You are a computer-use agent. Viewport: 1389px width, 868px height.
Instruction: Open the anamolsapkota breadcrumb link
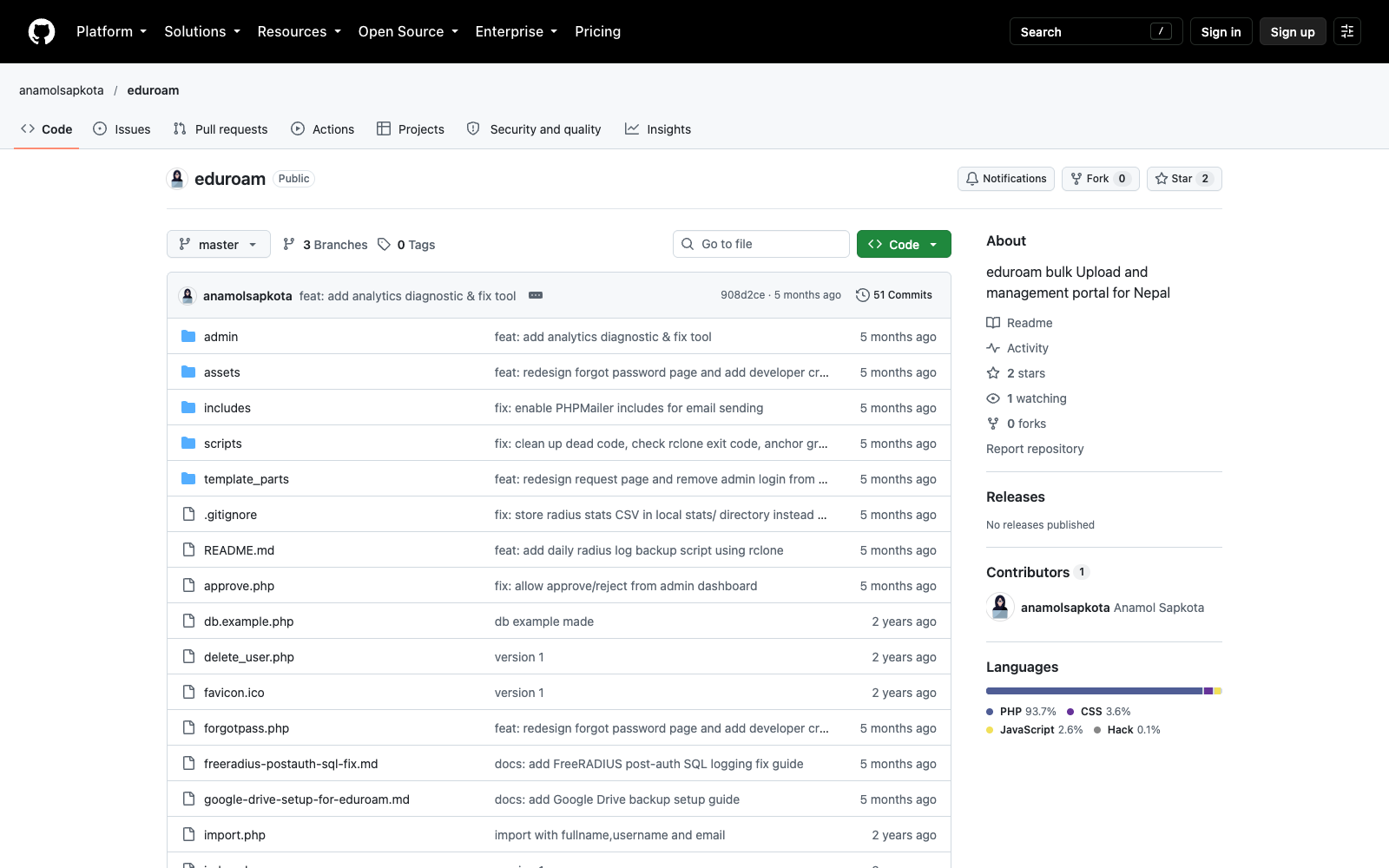click(x=62, y=90)
